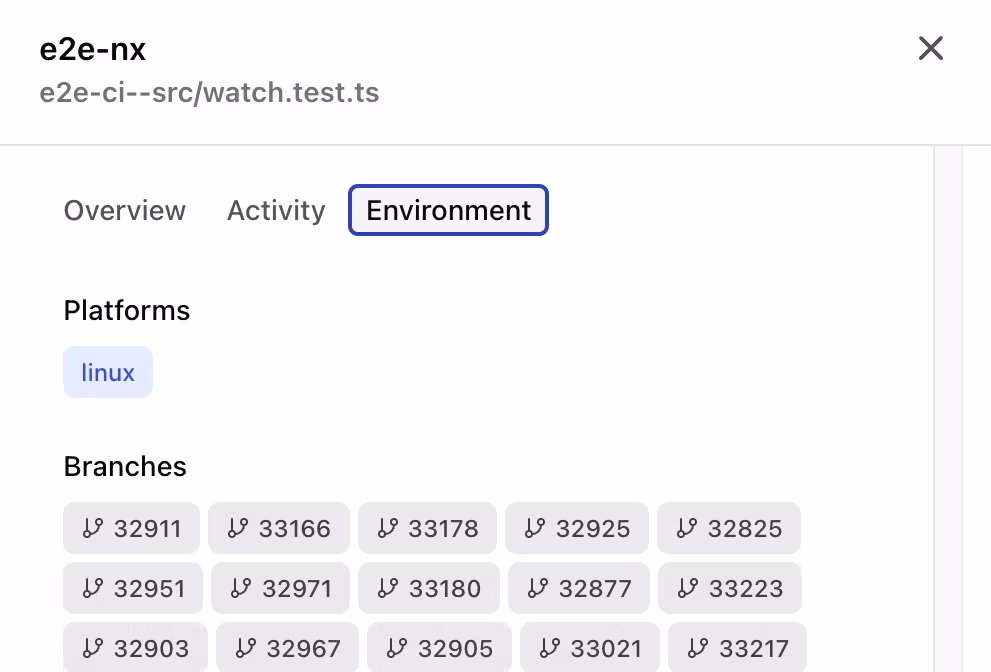Open branch 33021
Screen dimensions: 991x672
(x=589, y=648)
